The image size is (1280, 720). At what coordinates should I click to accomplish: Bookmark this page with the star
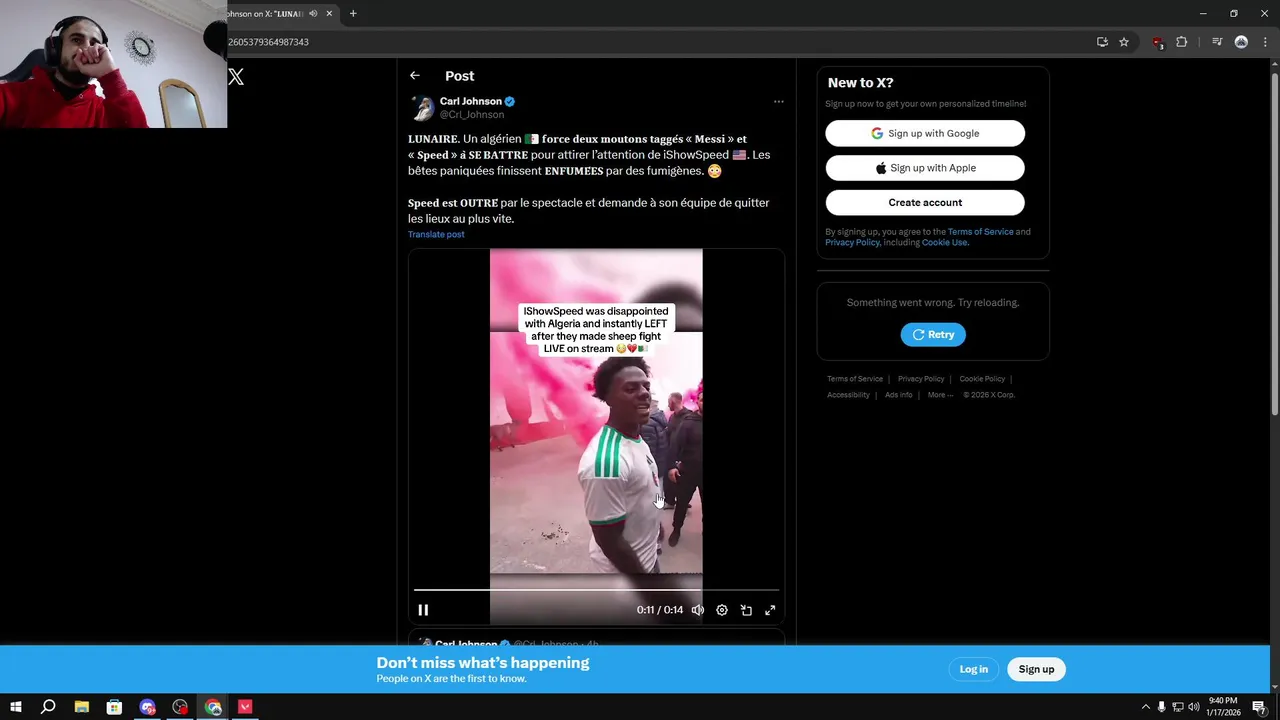(1124, 42)
